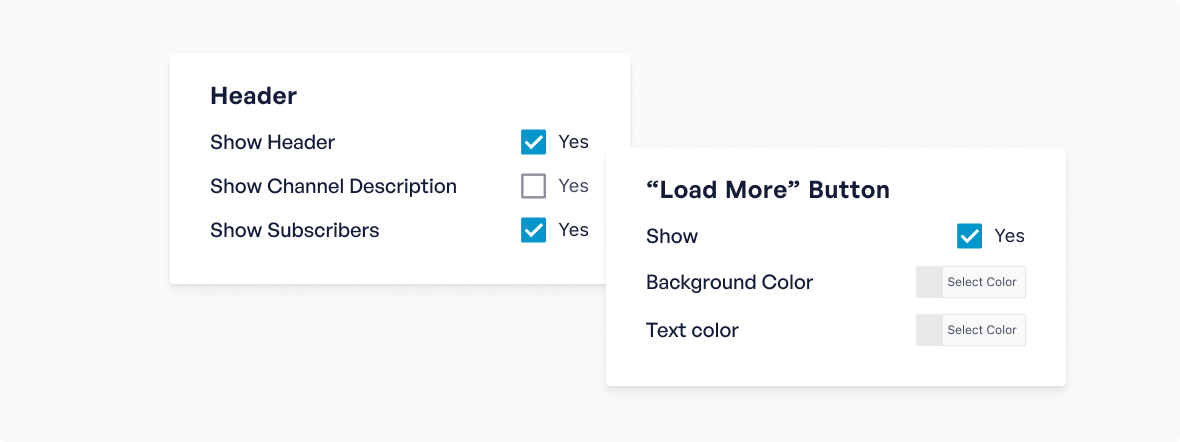Click the Show Header option label
Screen dimensions: 1180x442
click(x=272, y=142)
